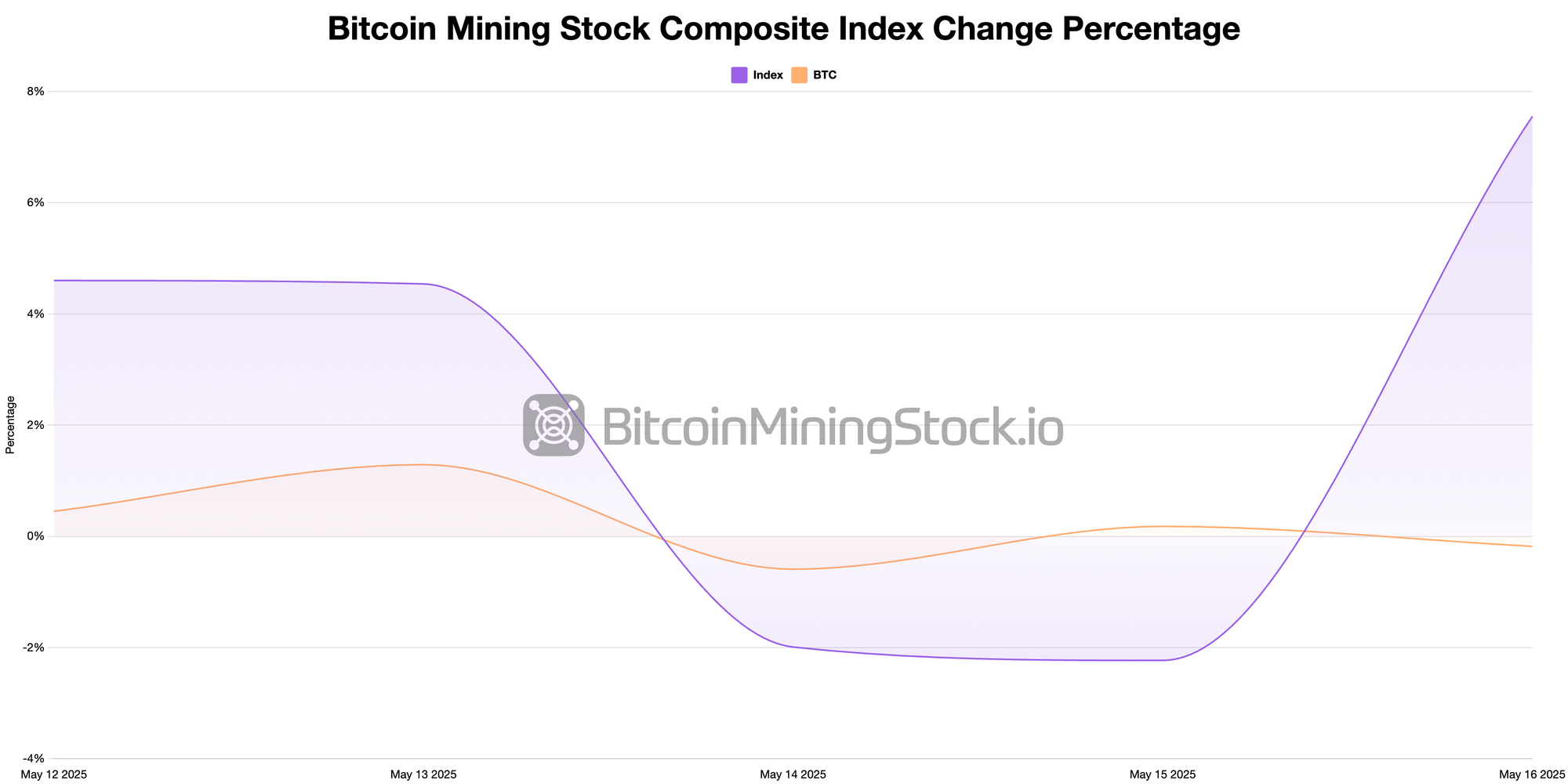Click the 2% y-axis tick label
The height and width of the screenshot is (784, 1568).
tap(36, 426)
